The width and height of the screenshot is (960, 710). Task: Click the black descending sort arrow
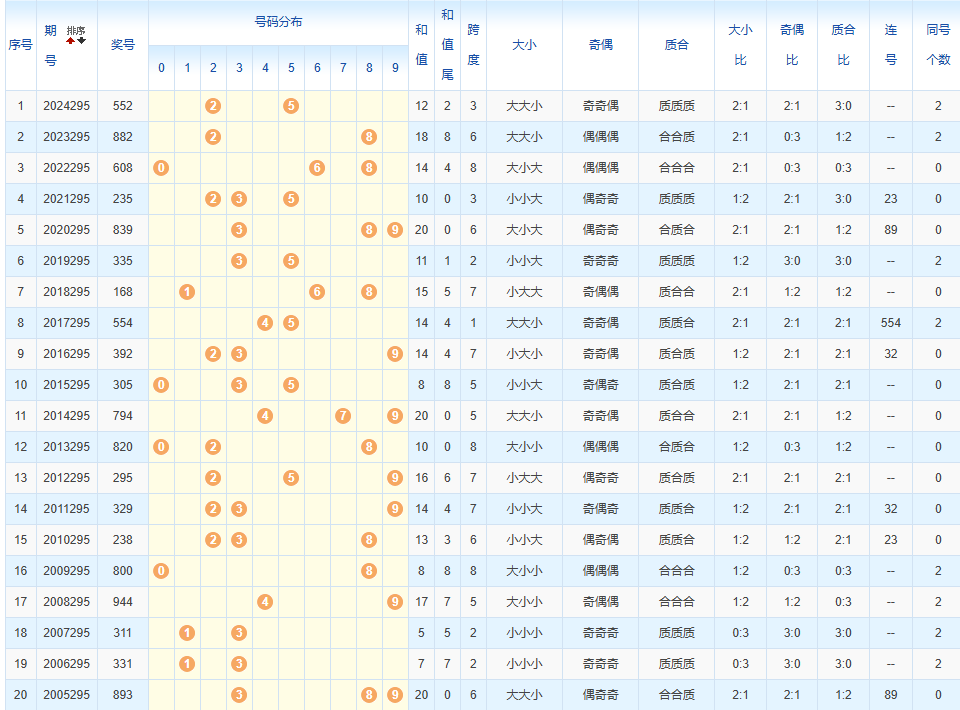pos(82,41)
